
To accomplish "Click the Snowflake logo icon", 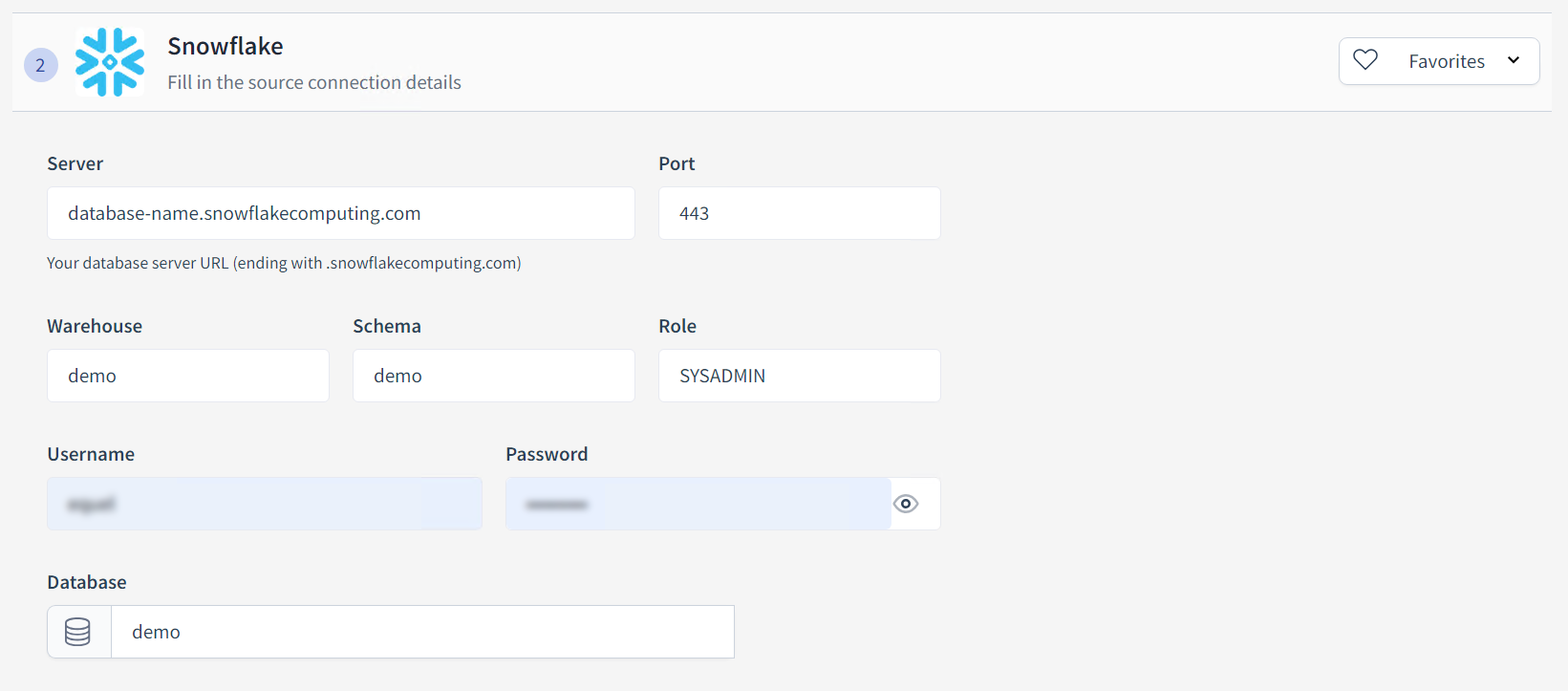I will pyautogui.click(x=110, y=62).
